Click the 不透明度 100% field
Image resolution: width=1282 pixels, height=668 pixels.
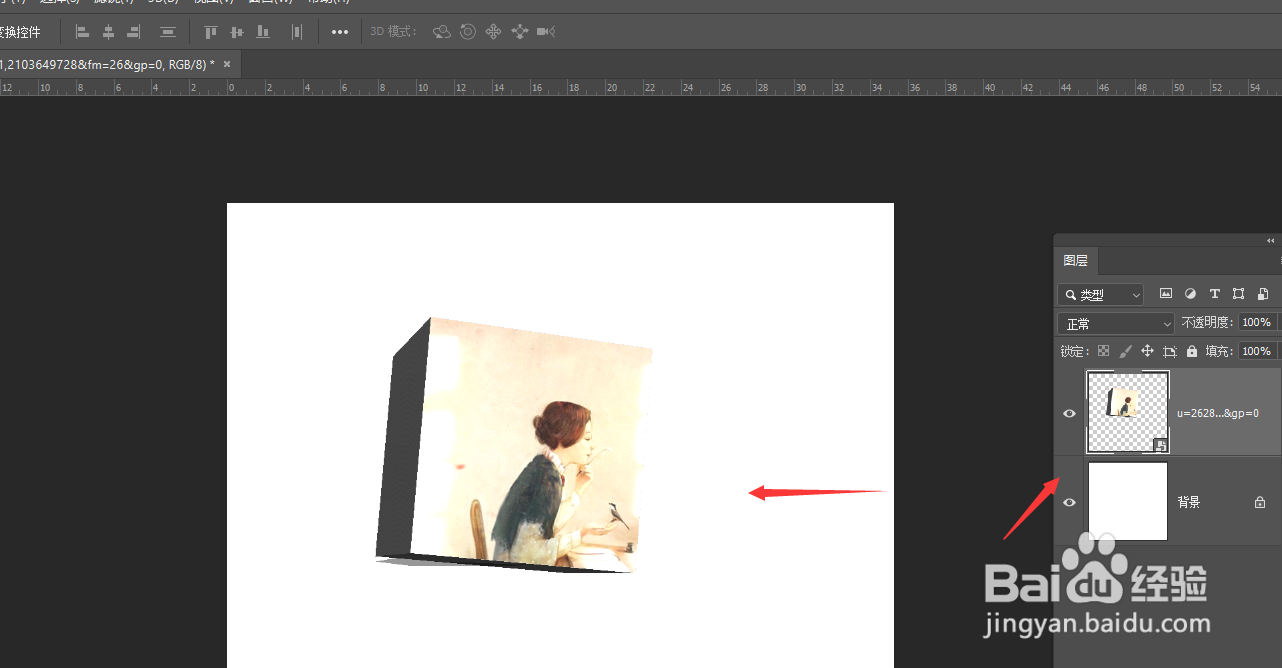pos(1259,323)
